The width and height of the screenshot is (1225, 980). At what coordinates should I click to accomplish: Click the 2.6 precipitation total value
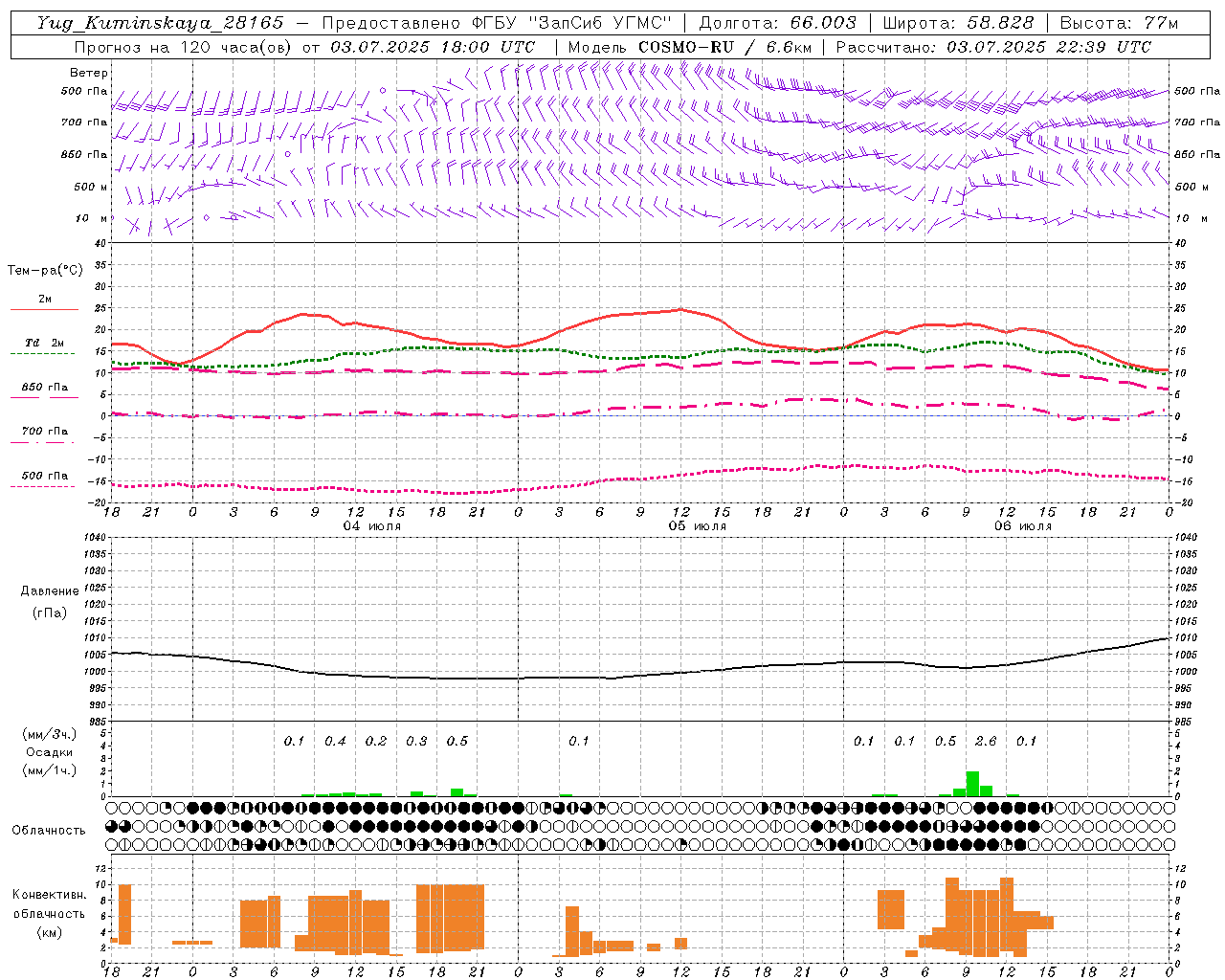tap(986, 741)
